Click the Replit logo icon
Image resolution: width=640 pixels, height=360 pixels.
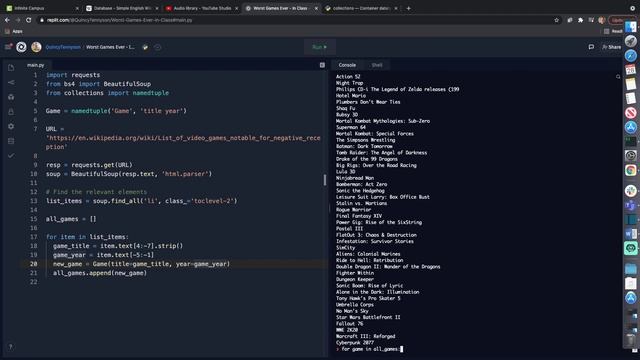click(x=21, y=47)
